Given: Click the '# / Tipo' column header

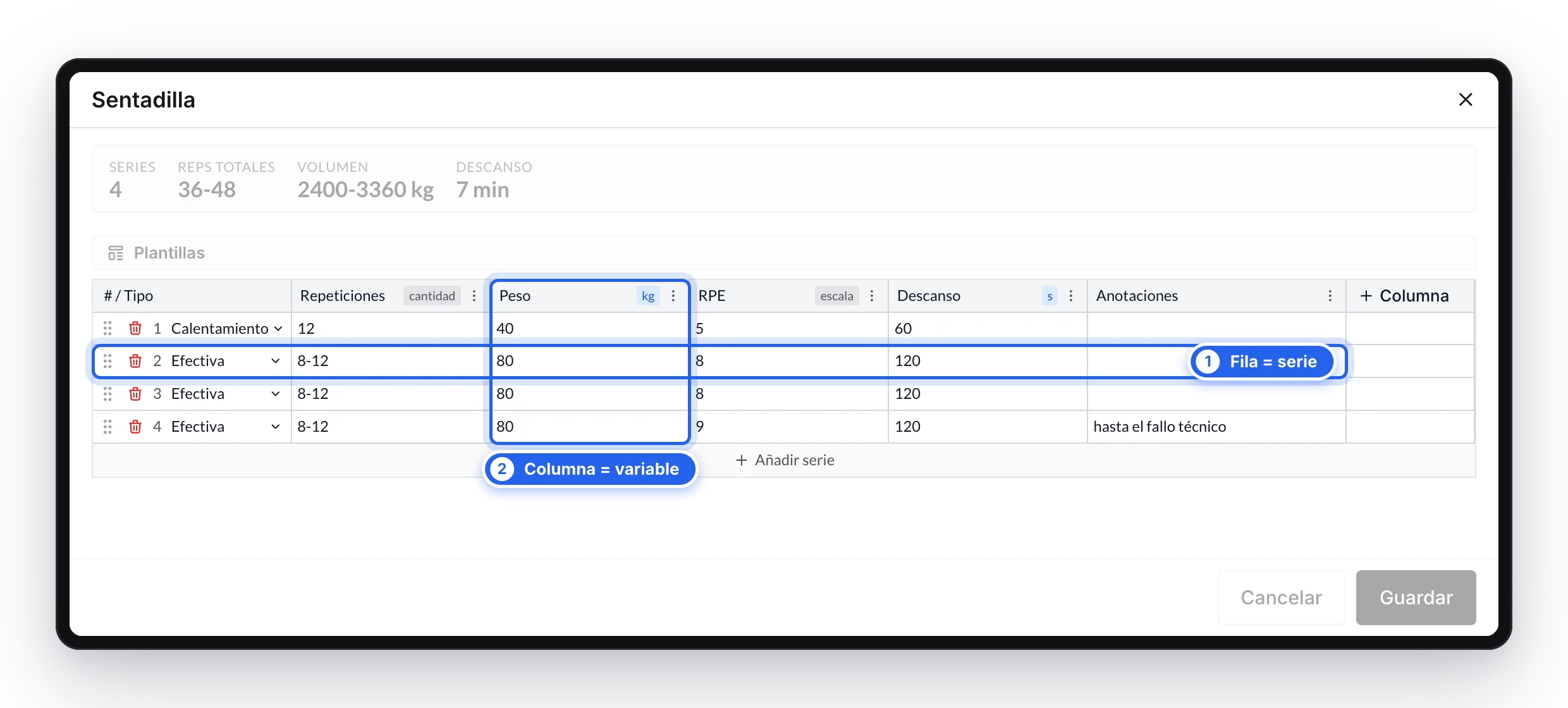Looking at the screenshot, I should (x=192, y=296).
